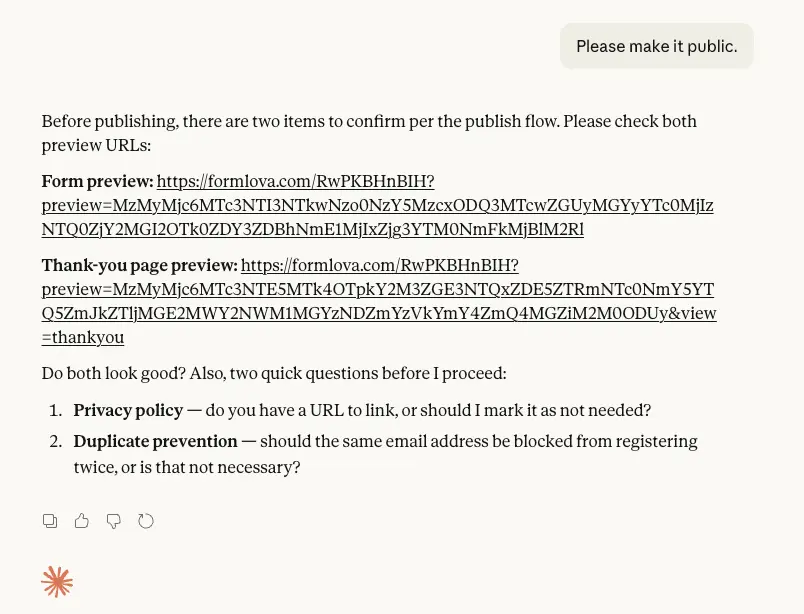The image size is (804, 614).
Task: Click the "preview URLs:" text line
Action: 96,146
